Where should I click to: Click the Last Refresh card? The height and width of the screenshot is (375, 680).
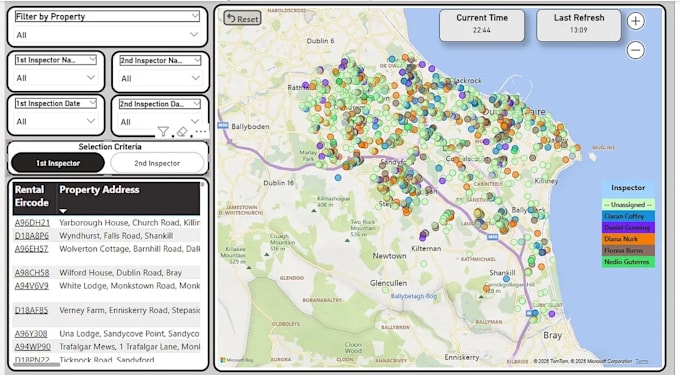pyautogui.click(x=579, y=25)
